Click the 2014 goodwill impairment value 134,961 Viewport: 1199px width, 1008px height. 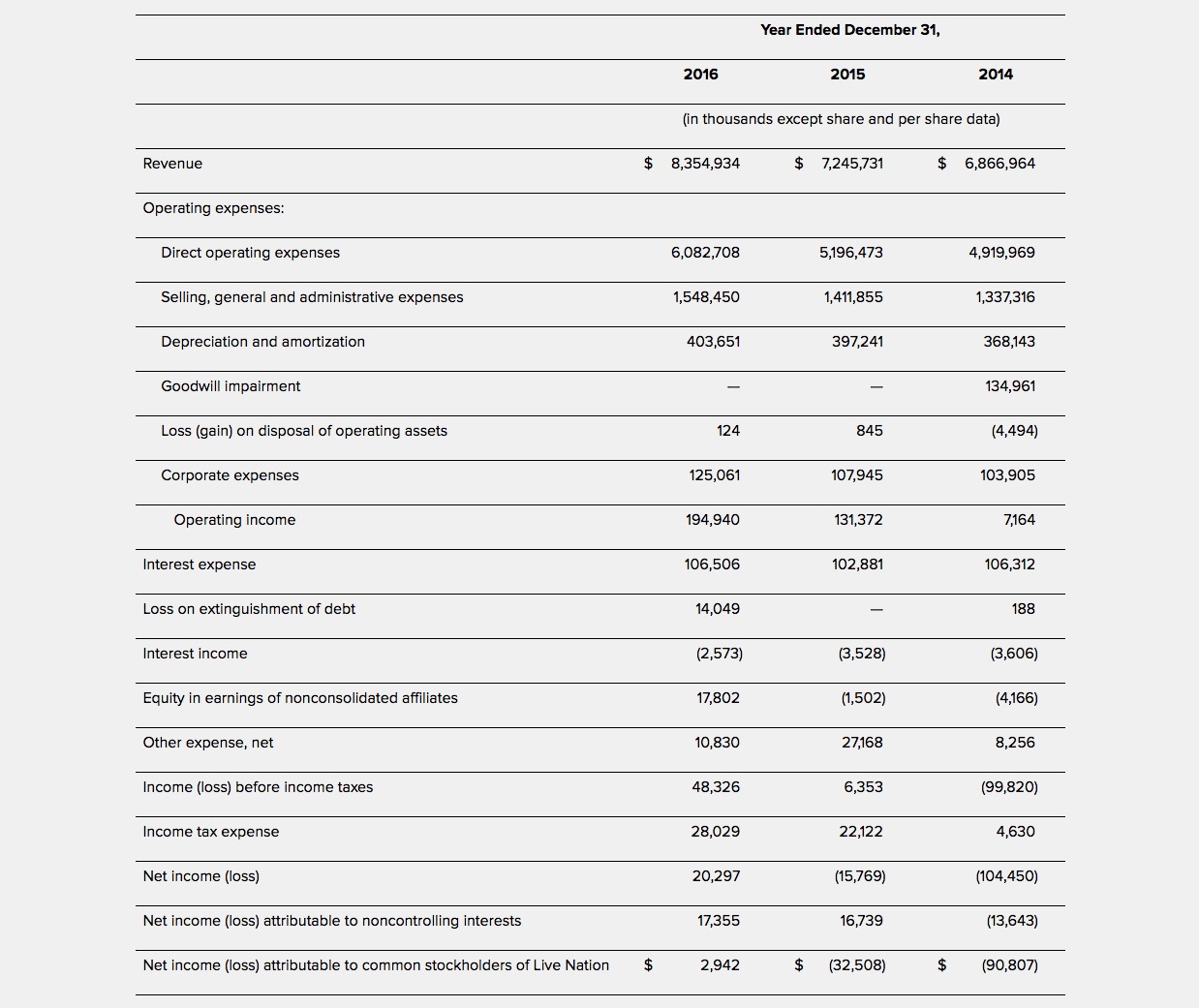coord(1010,386)
